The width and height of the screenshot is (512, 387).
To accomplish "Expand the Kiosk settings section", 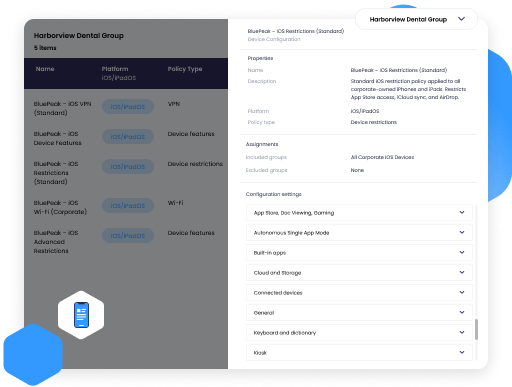I will coord(359,353).
